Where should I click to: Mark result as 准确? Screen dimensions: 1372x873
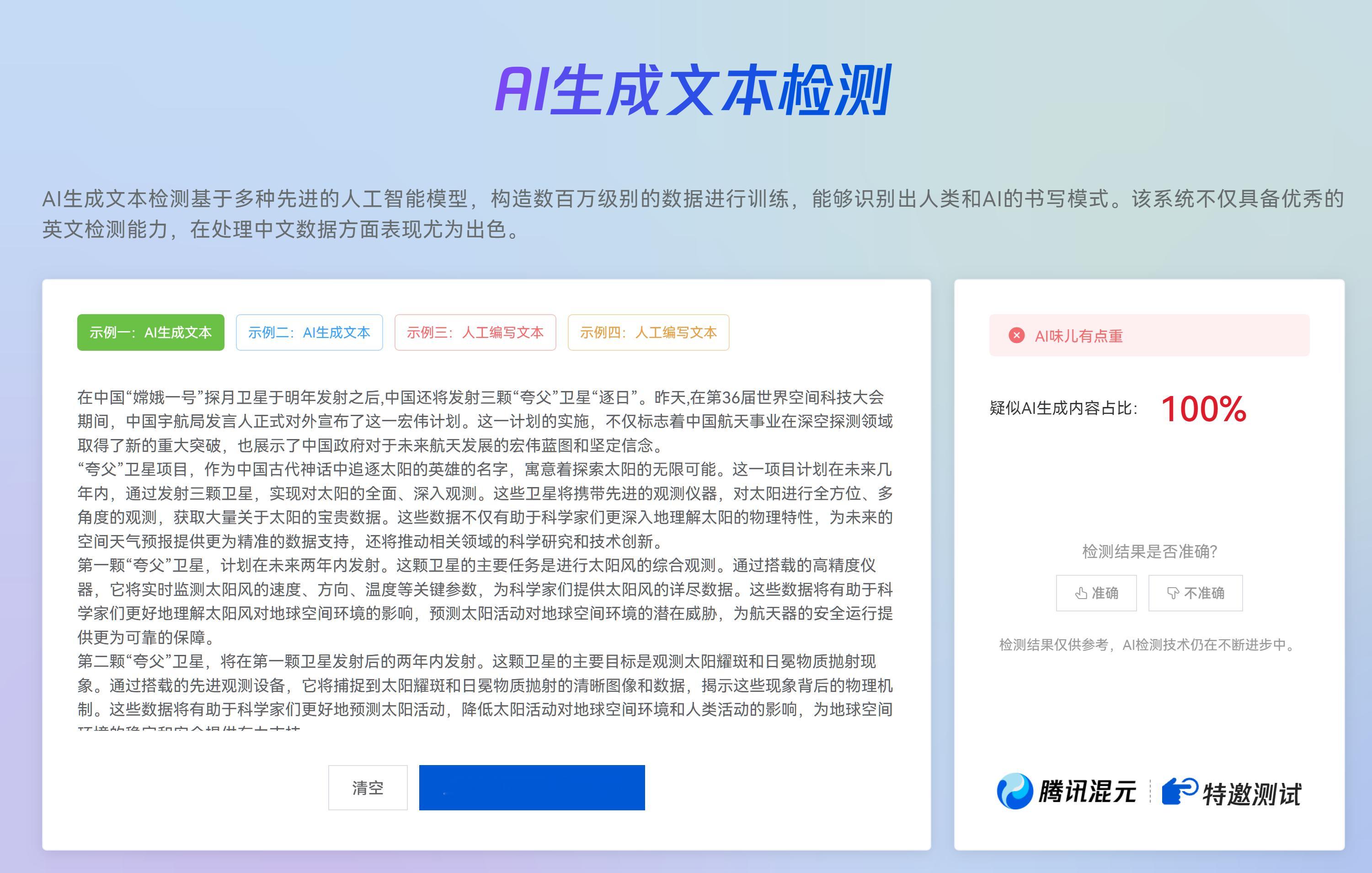coord(1096,593)
